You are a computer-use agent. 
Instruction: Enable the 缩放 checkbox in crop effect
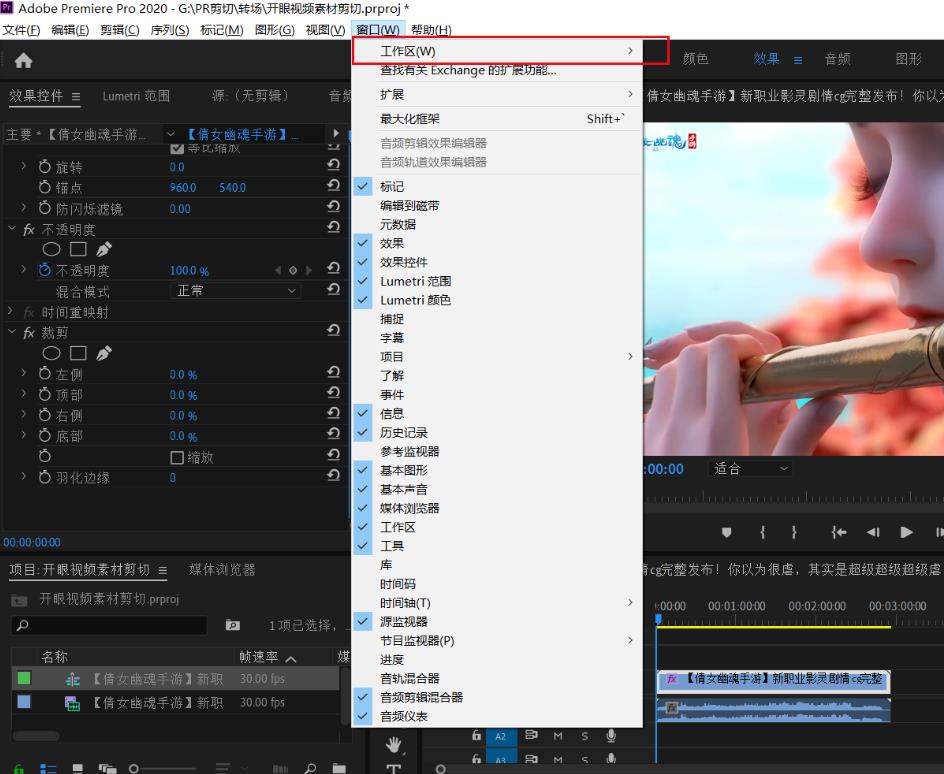click(177, 458)
